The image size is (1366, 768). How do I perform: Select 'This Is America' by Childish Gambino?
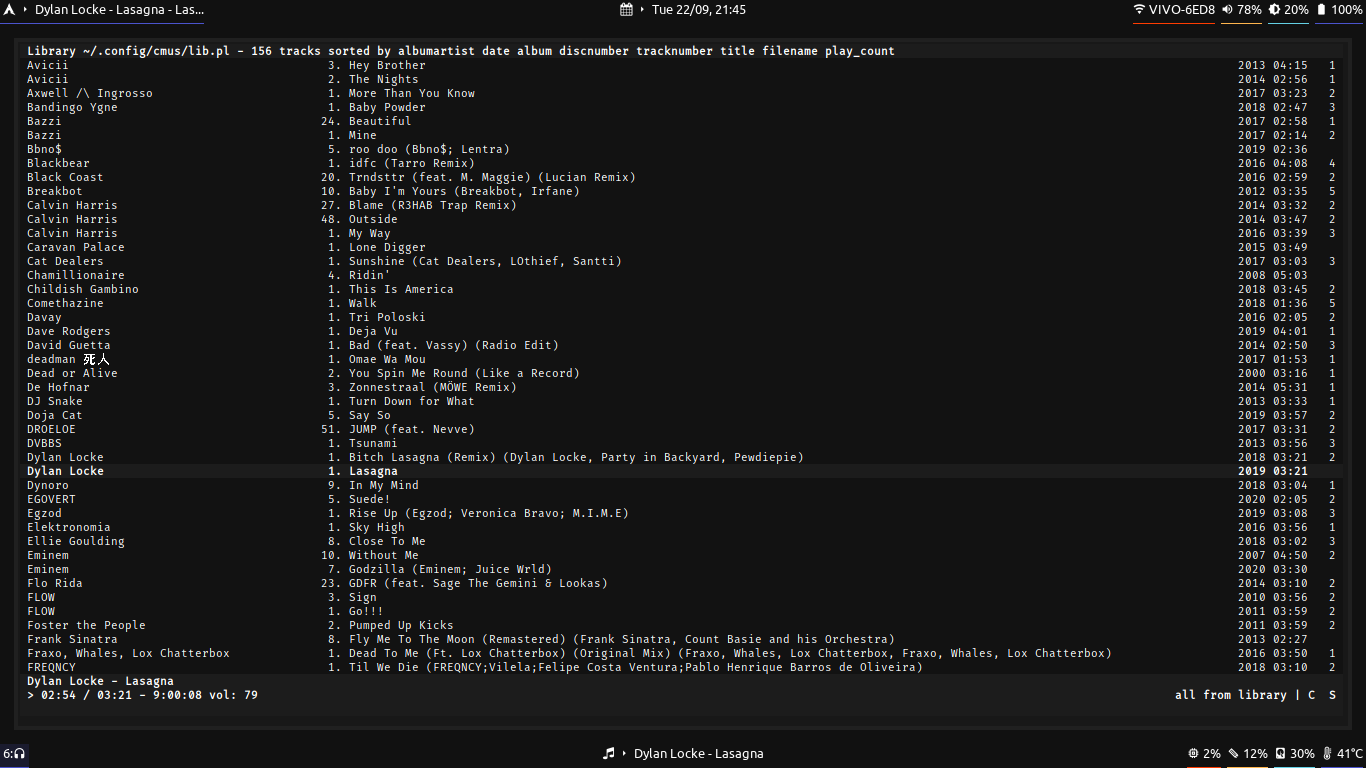click(683, 289)
